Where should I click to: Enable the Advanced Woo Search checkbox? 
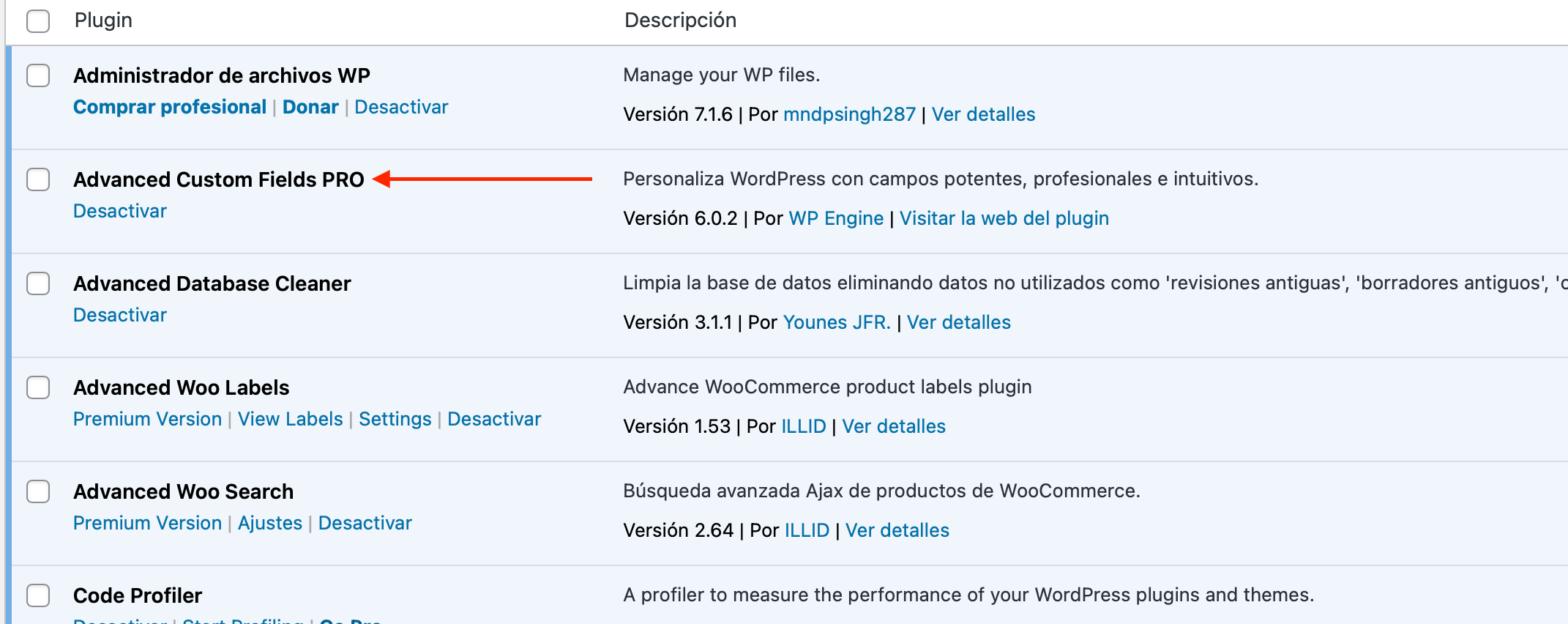[38, 491]
